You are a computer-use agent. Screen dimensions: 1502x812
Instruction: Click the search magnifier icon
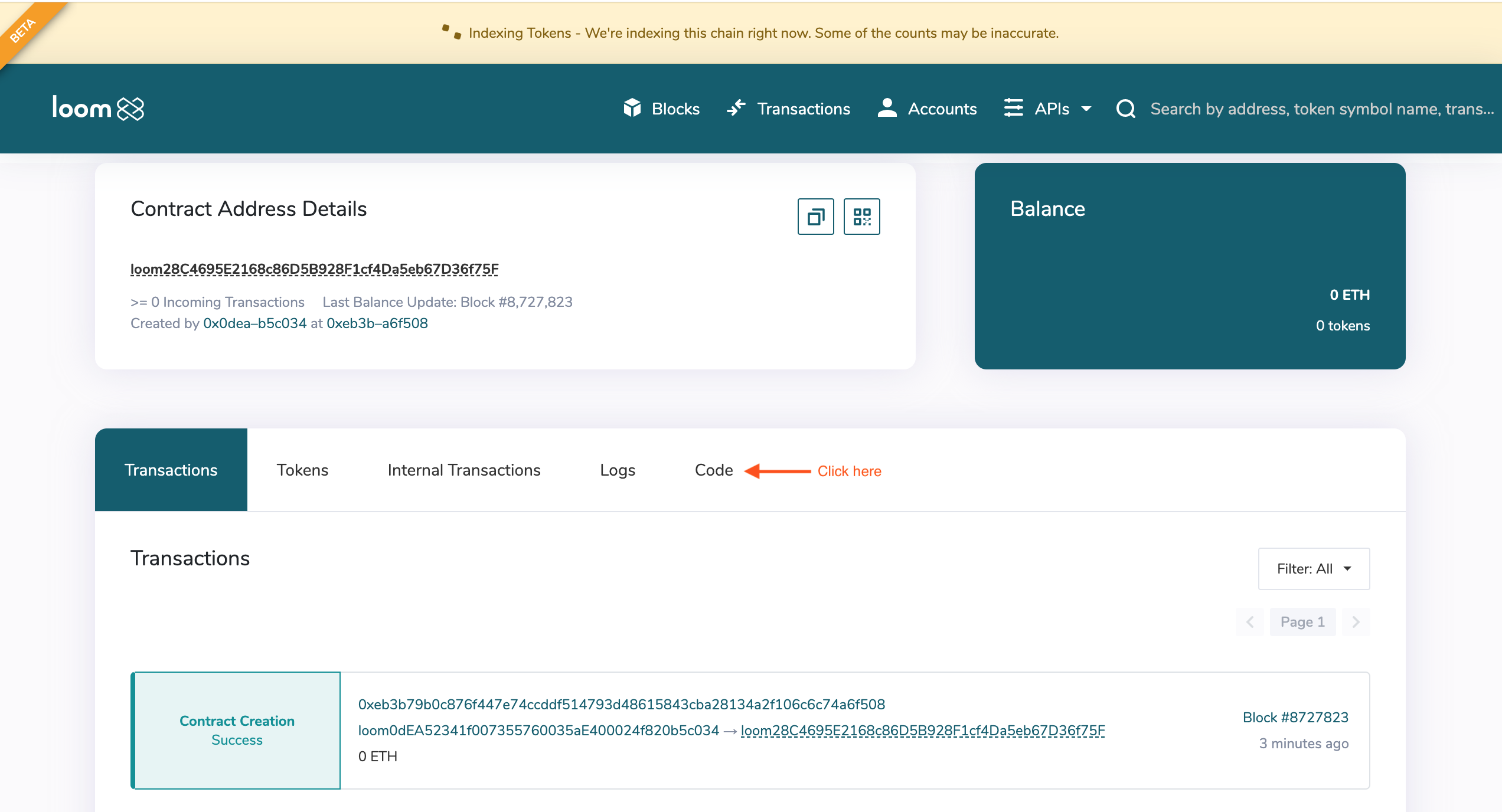1126,109
